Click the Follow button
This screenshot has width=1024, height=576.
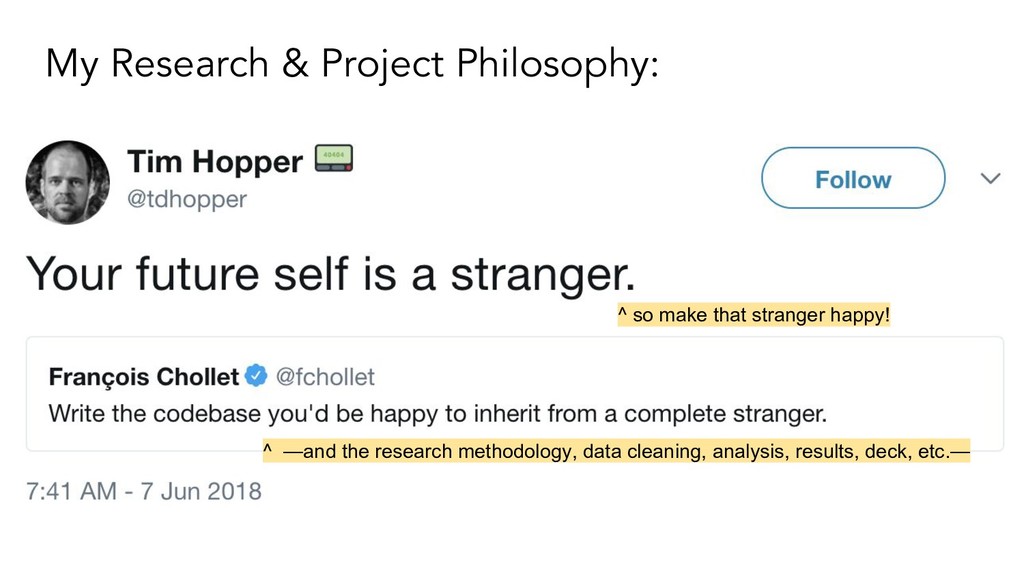click(x=852, y=179)
